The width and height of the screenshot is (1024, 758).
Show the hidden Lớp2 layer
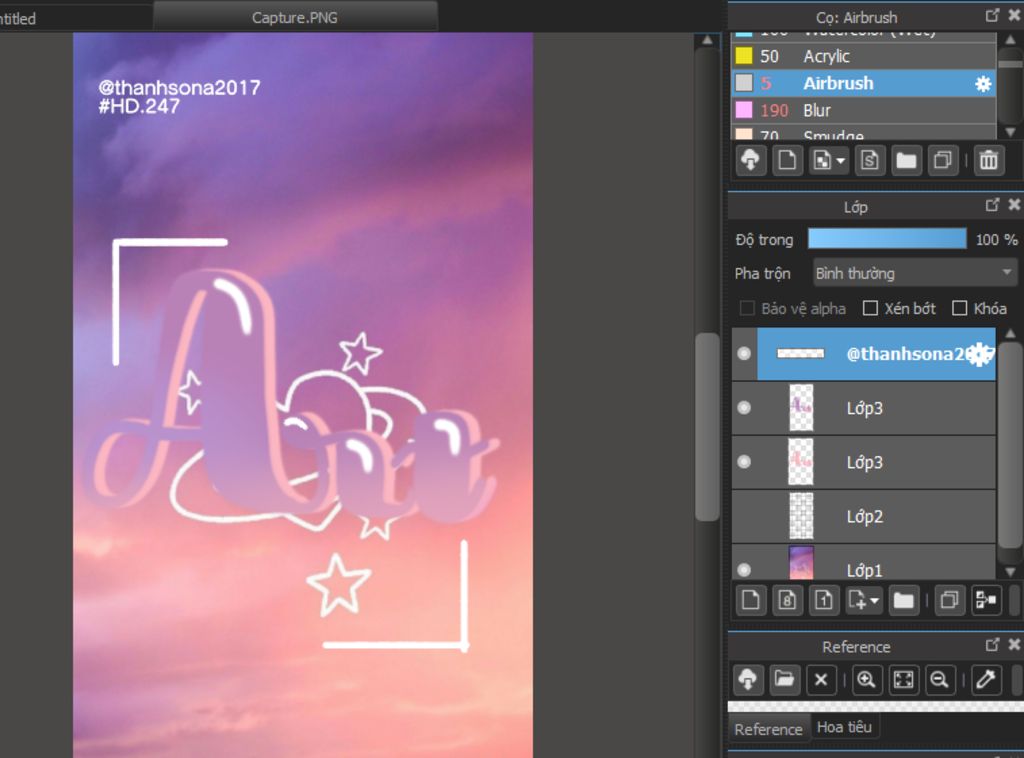coord(744,516)
